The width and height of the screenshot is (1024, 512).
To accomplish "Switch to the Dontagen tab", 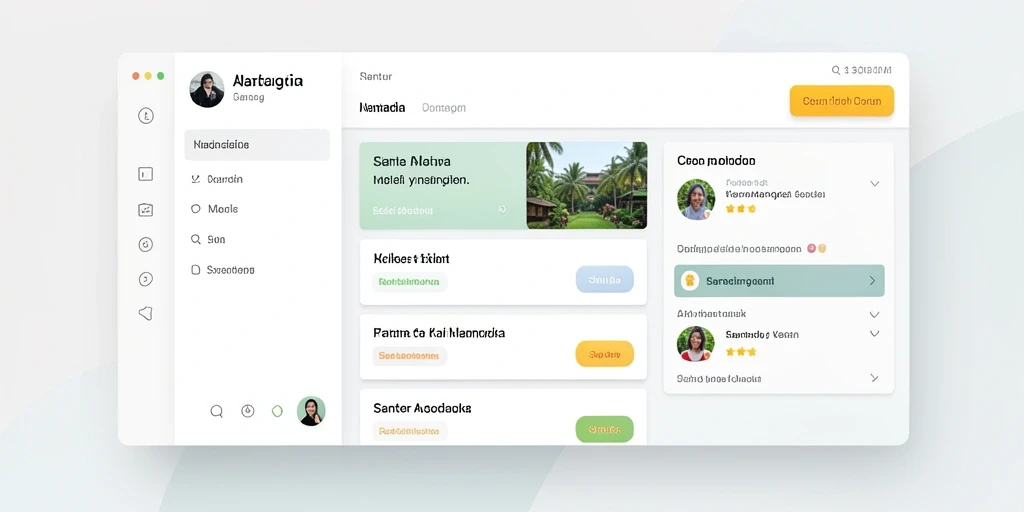I will click(x=444, y=108).
